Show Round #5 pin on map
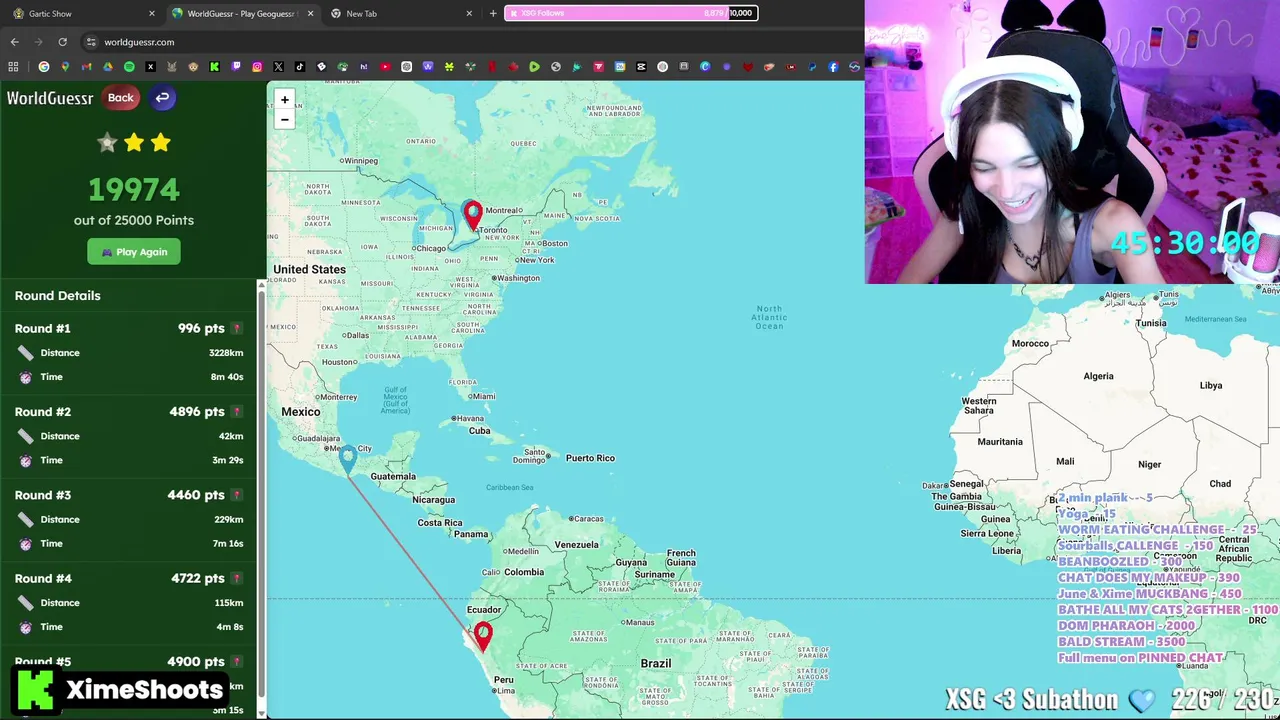Screen dimensions: 1280x720 pos(237,661)
